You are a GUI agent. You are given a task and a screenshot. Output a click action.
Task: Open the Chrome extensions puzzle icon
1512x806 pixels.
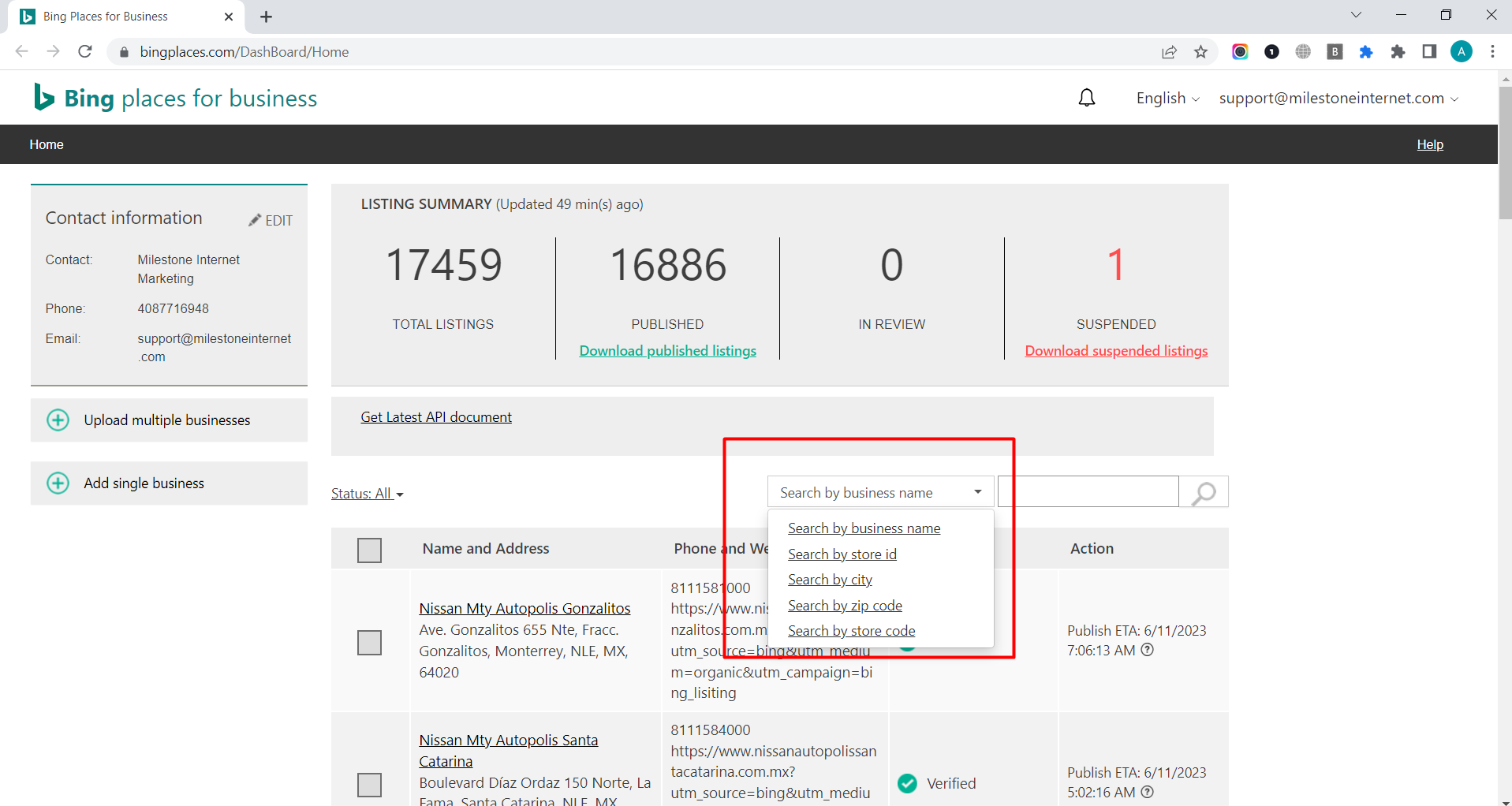point(1398,52)
